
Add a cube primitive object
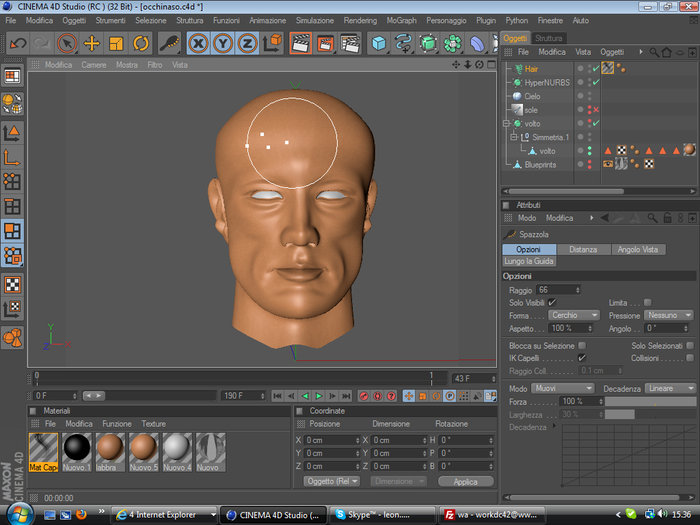pos(379,44)
